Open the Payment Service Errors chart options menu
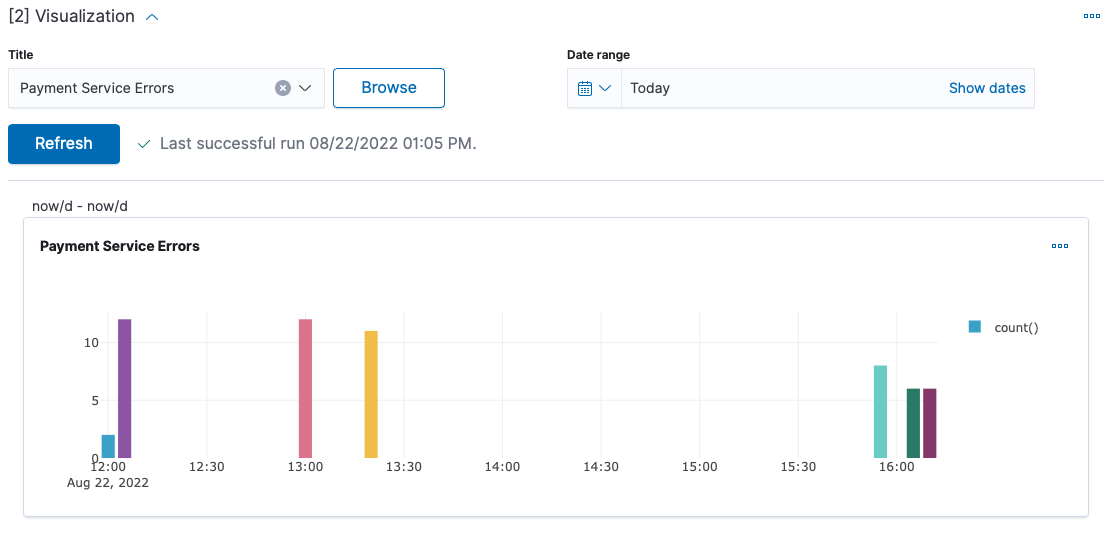This screenshot has height=540, width=1112. 1060,246
